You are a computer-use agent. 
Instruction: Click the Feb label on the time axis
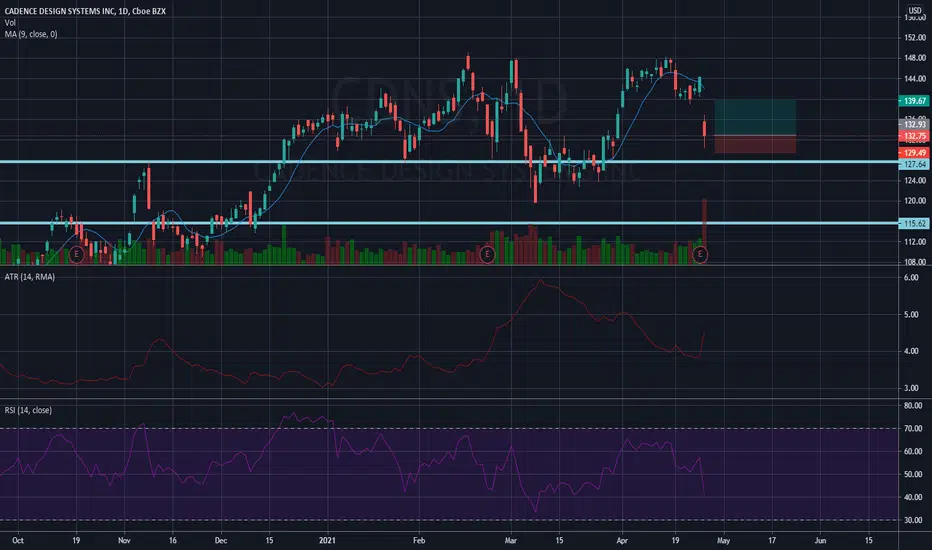coord(419,540)
